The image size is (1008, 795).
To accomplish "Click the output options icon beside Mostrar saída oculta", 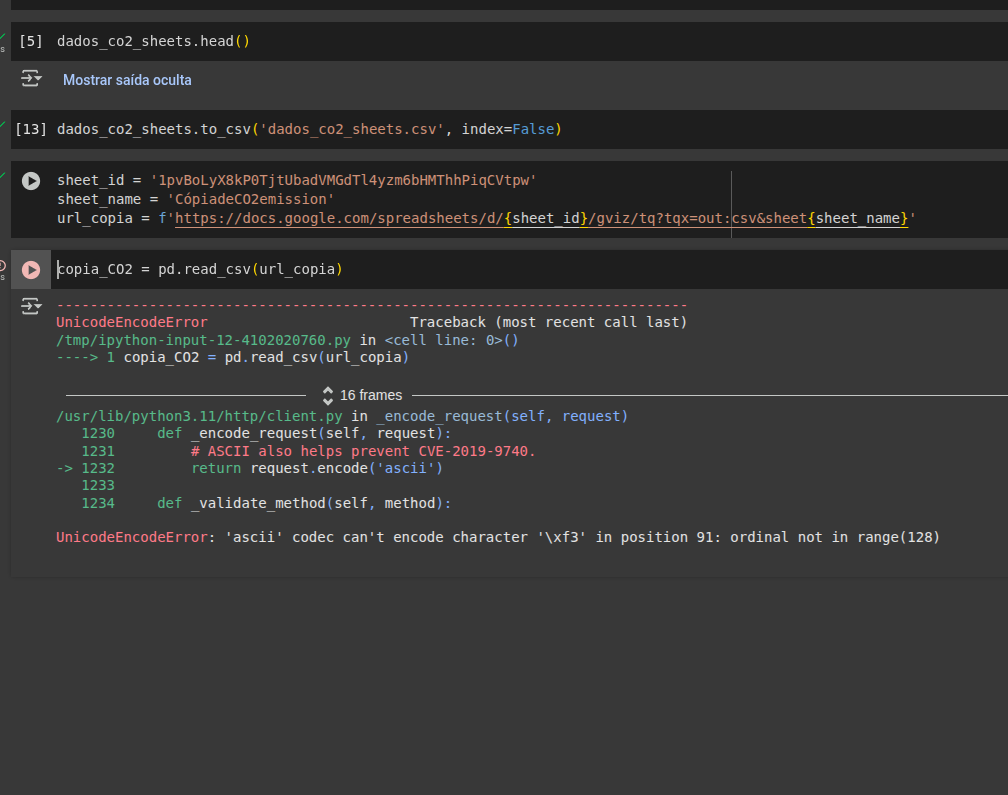I will [31, 79].
